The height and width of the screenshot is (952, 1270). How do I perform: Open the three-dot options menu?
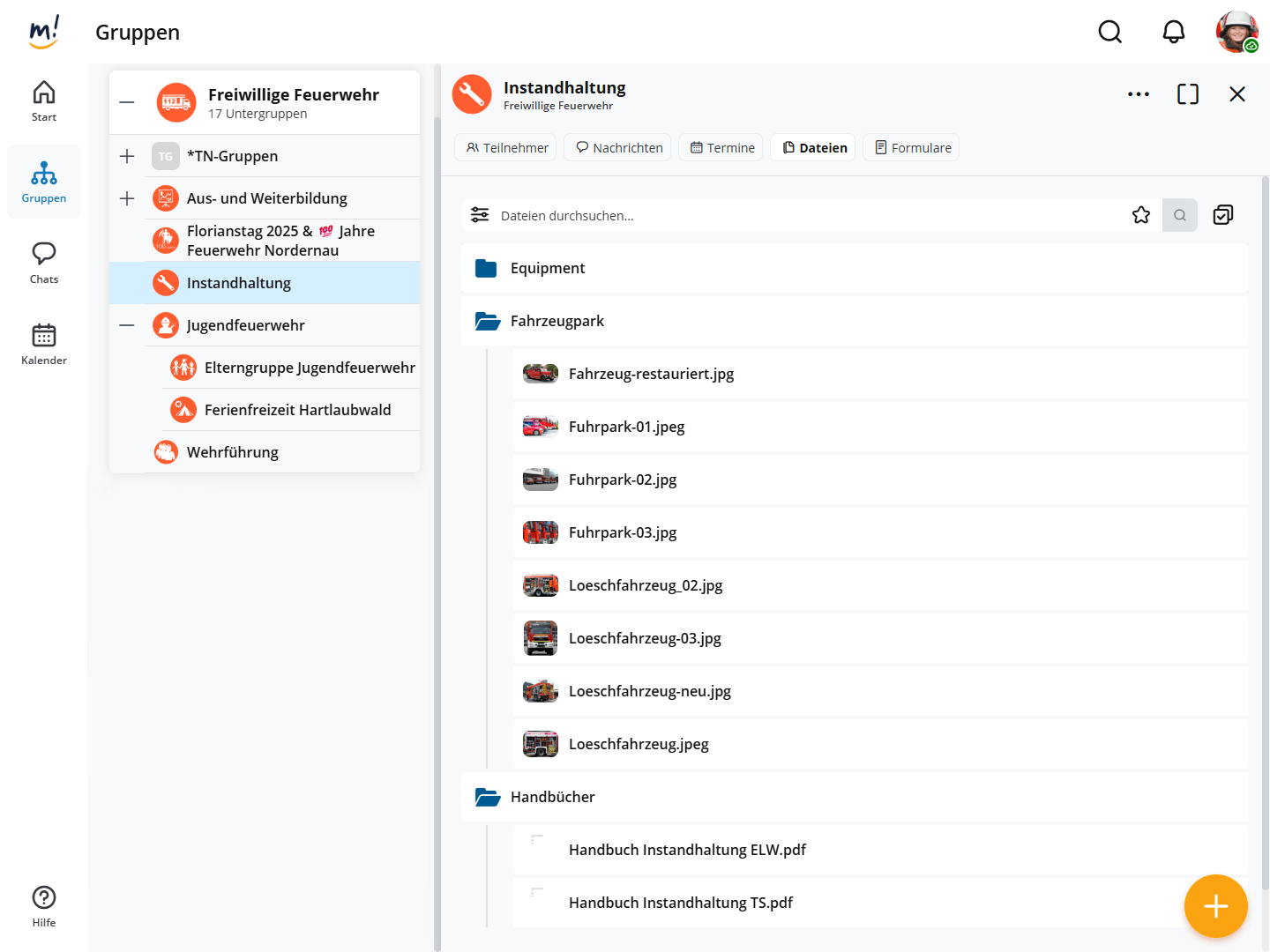pyautogui.click(x=1138, y=94)
